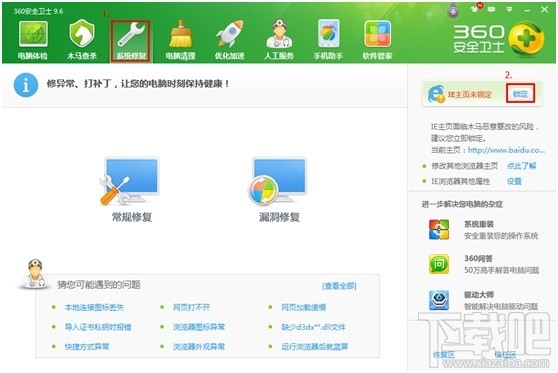Open 浏览器外观异常 issue link

pos(199,347)
